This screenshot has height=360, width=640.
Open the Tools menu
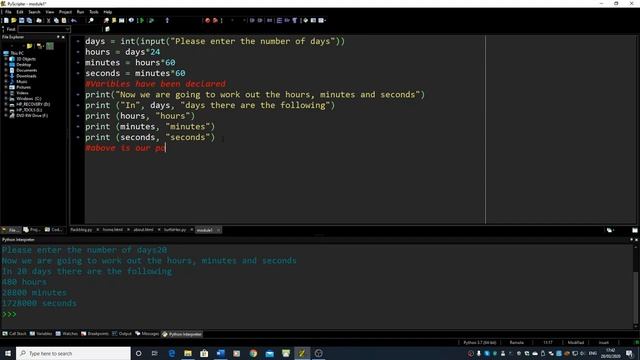tap(94, 12)
